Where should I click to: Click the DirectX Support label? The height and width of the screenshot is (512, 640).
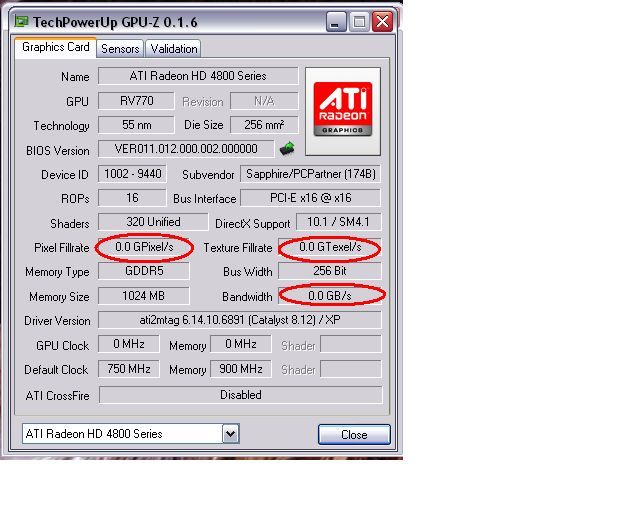pyautogui.click(x=253, y=224)
